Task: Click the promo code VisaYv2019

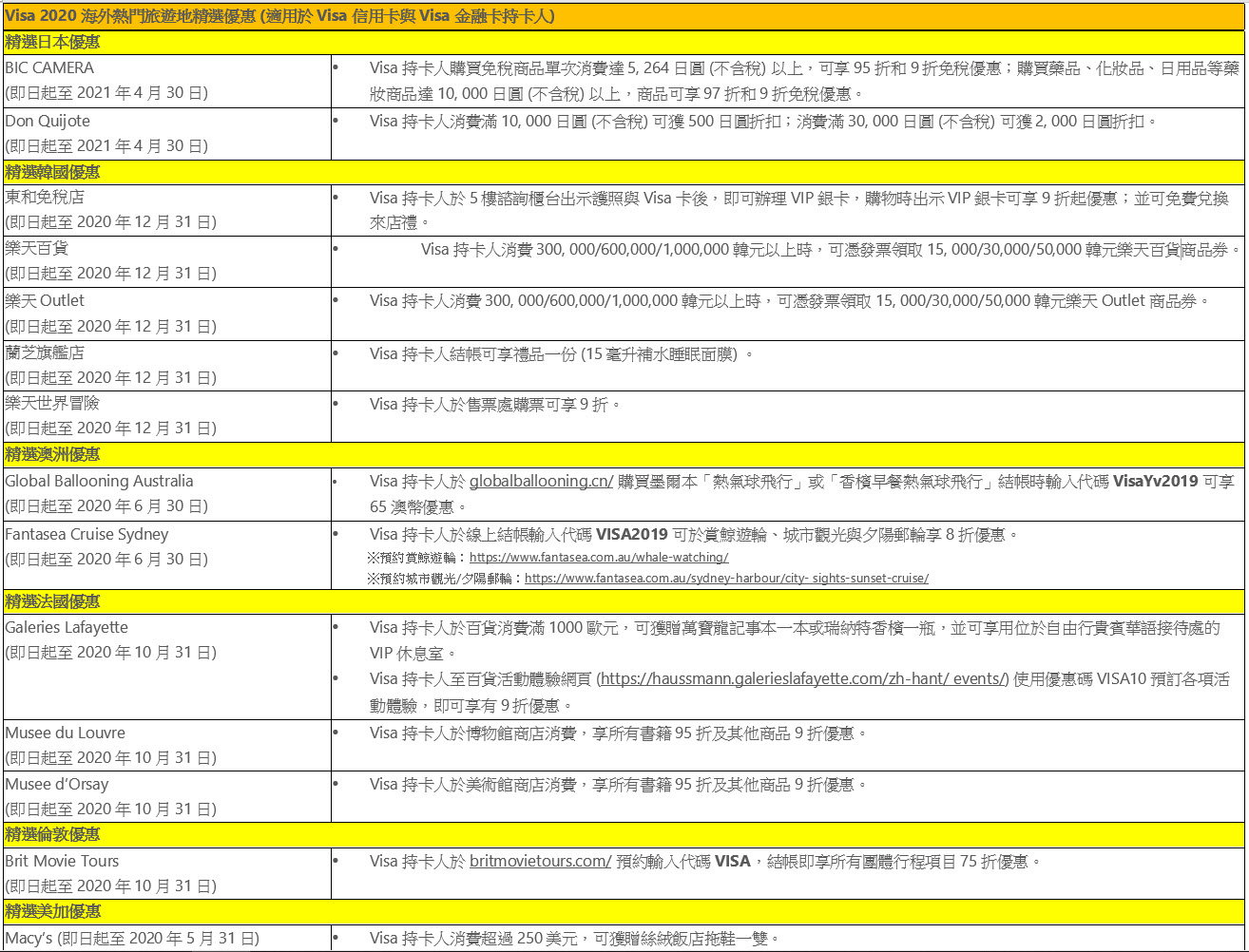Action: 1157,481
